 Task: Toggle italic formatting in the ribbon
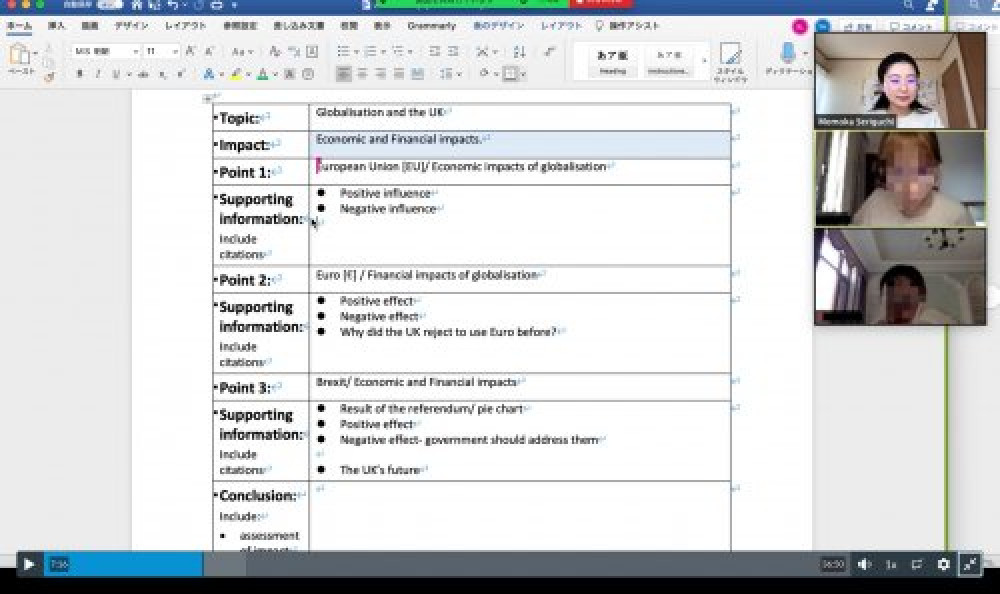97,74
